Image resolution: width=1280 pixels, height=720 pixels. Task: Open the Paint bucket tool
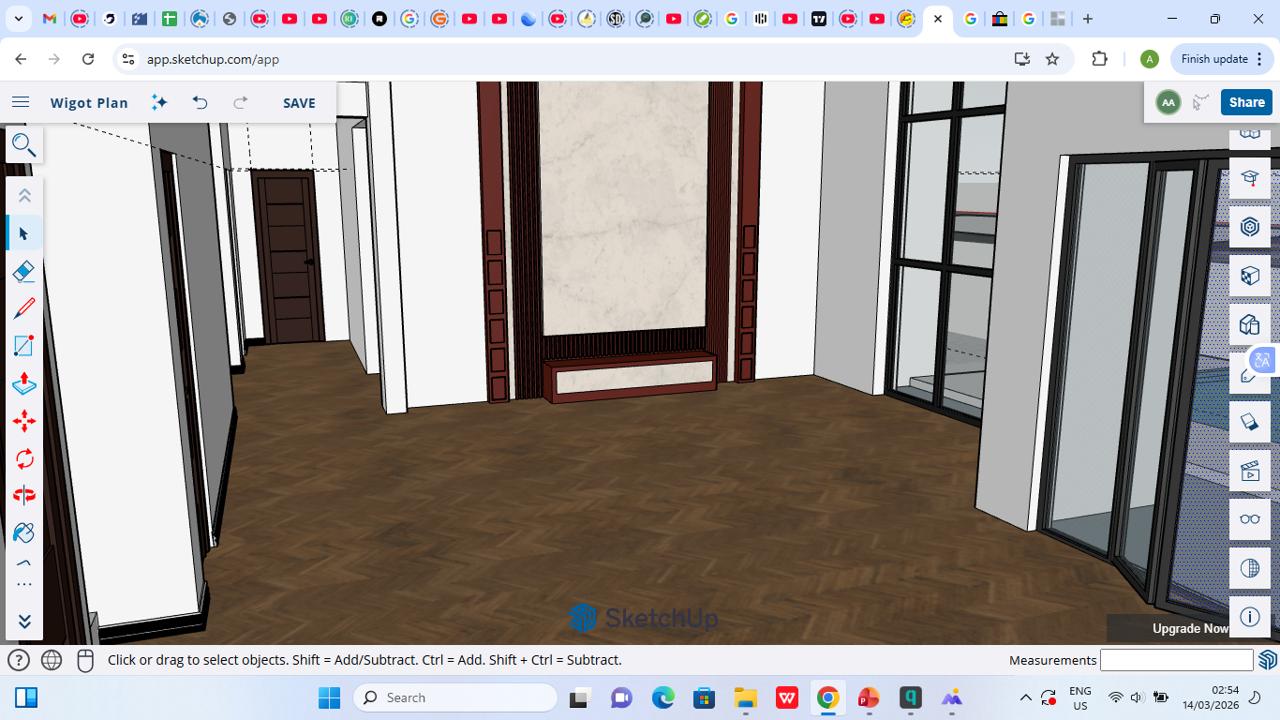[24, 533]
